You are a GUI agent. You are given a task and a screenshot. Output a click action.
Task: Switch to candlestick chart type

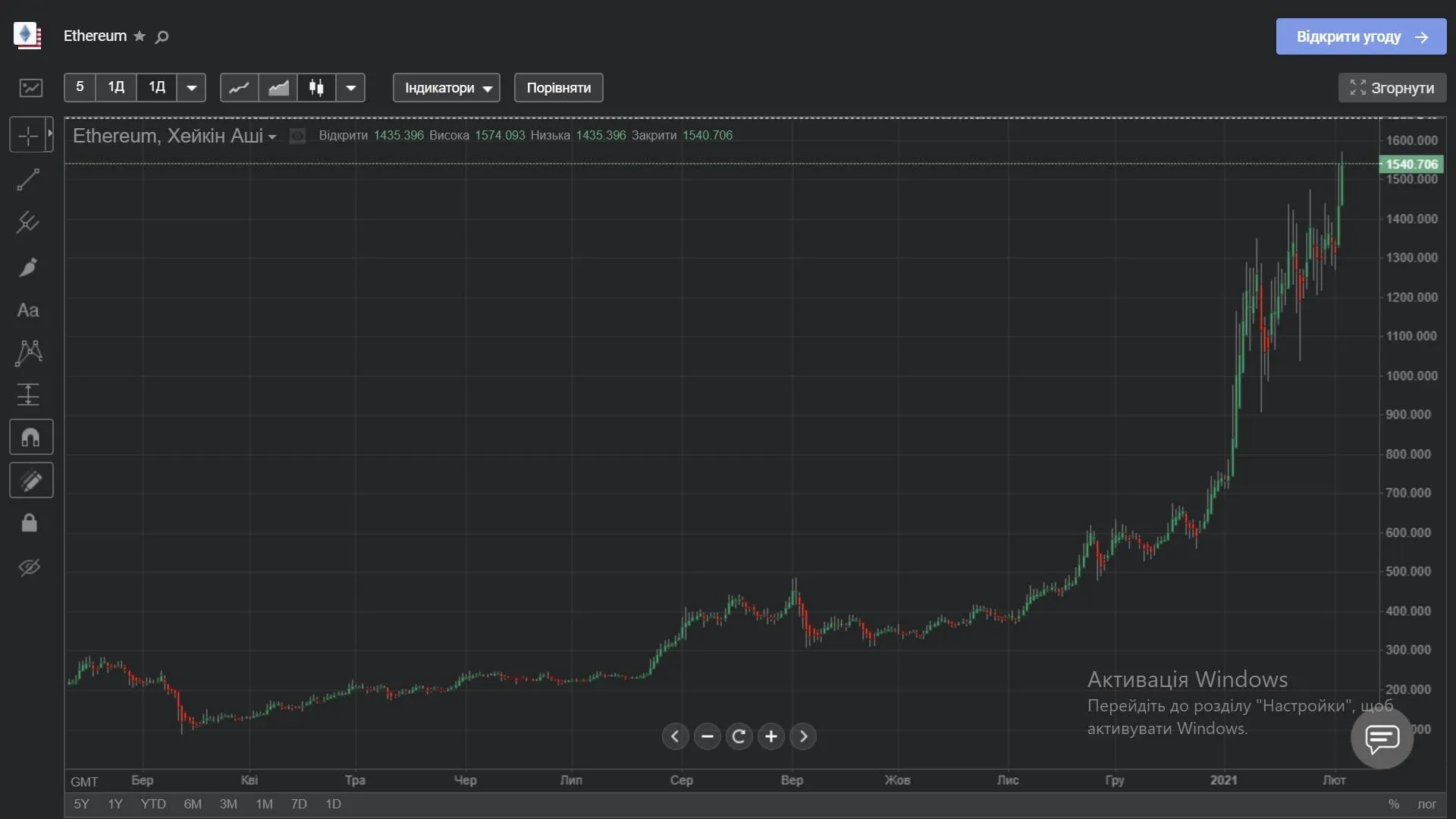(317, 87)
